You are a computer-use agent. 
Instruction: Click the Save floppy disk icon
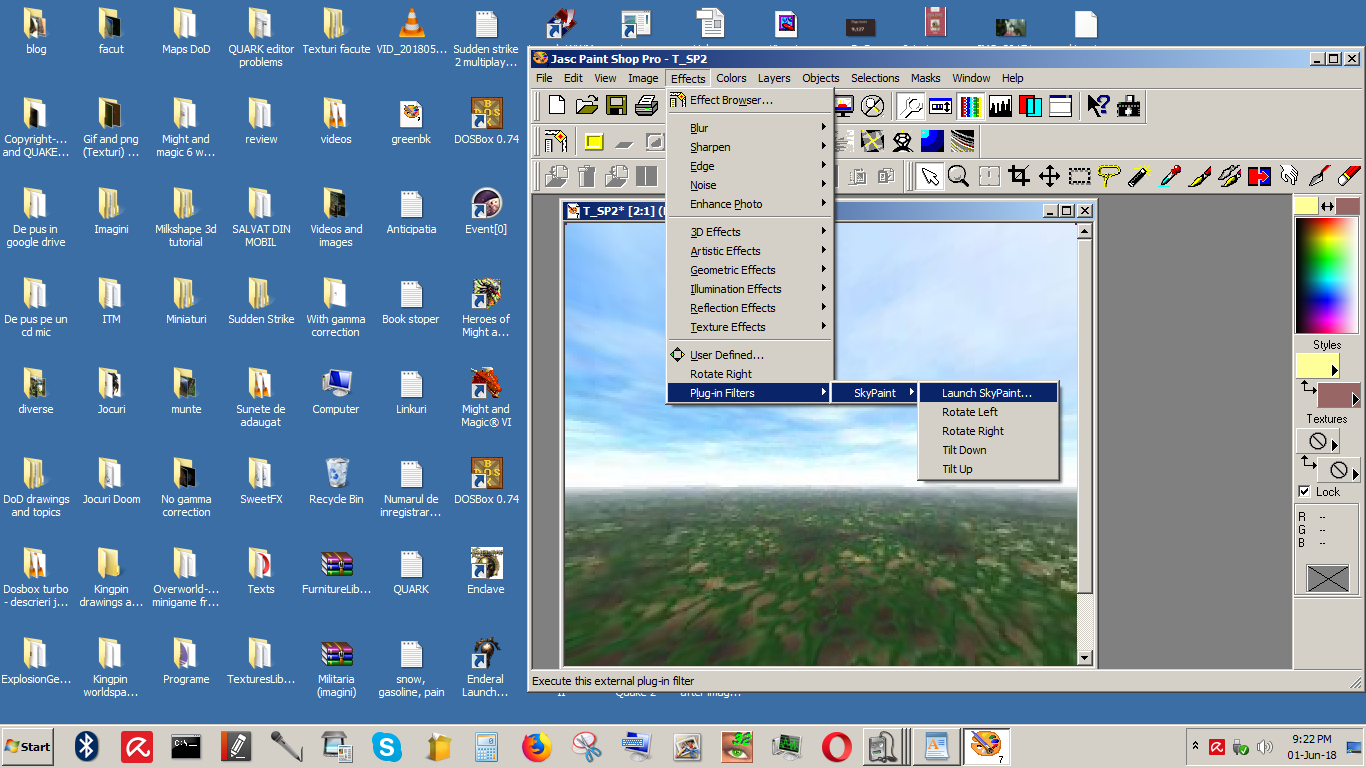(617, 105)
